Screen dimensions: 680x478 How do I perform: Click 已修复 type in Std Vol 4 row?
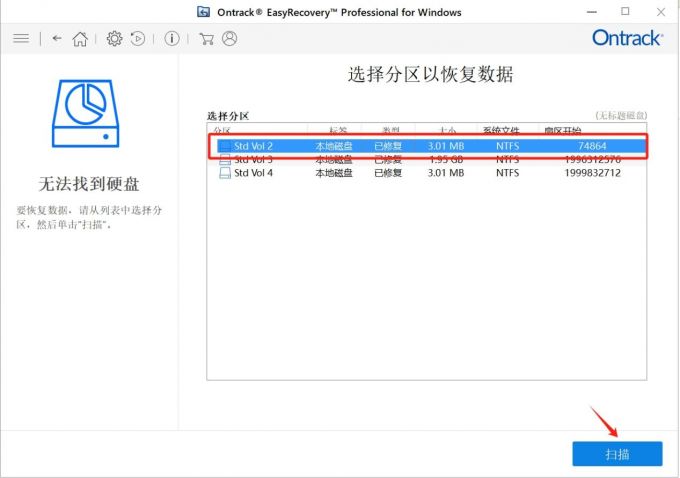pos(388,173)
